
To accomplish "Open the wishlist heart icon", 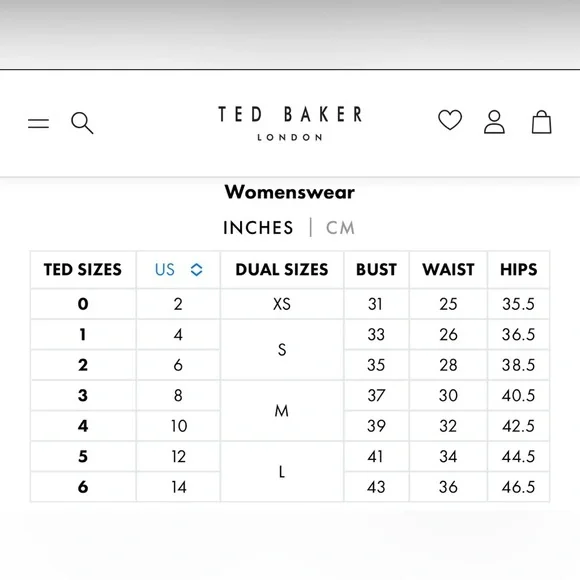I will click(450, 120).
